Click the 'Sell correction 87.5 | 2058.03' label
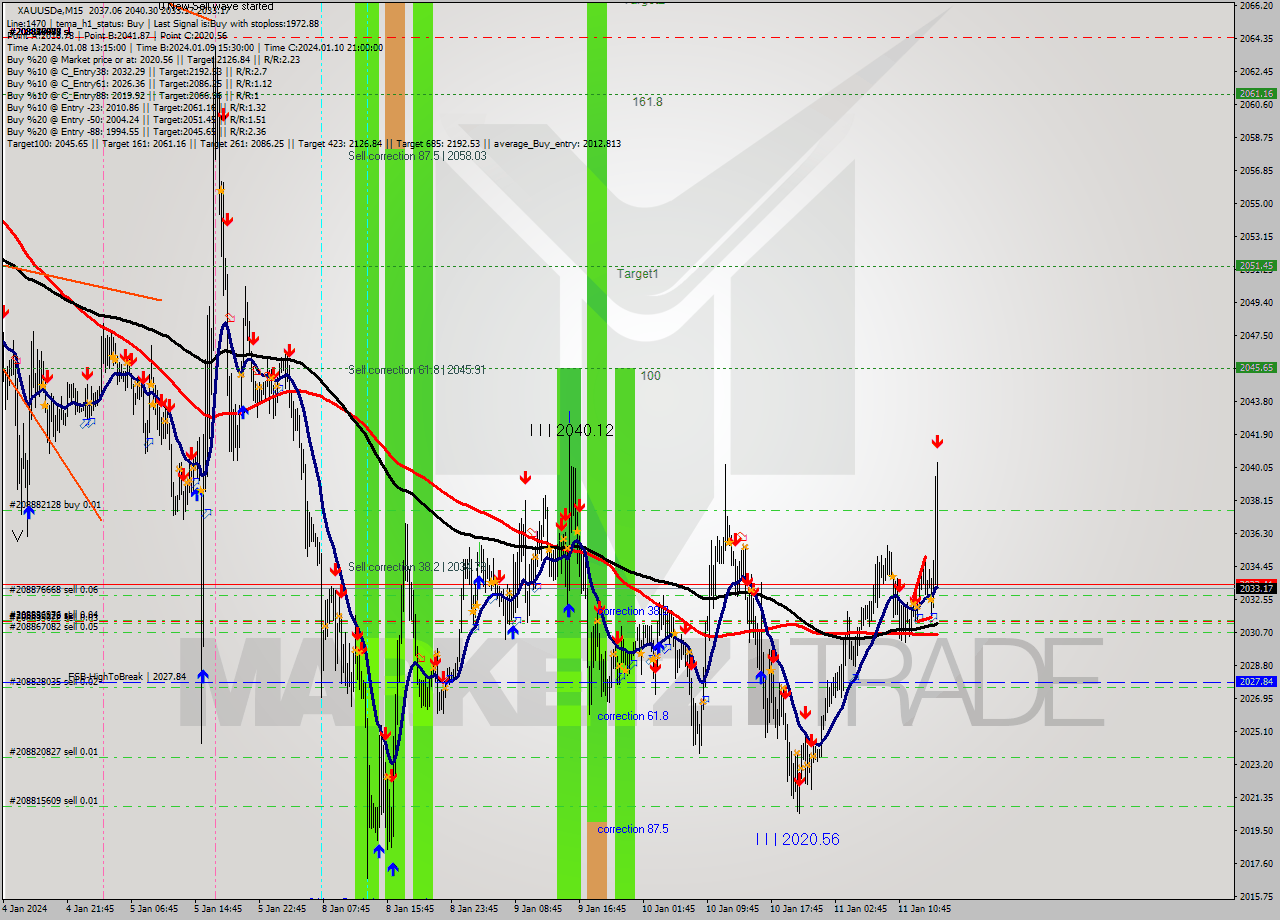Viewport: 1280px width, 920px height. click(417, 156)
